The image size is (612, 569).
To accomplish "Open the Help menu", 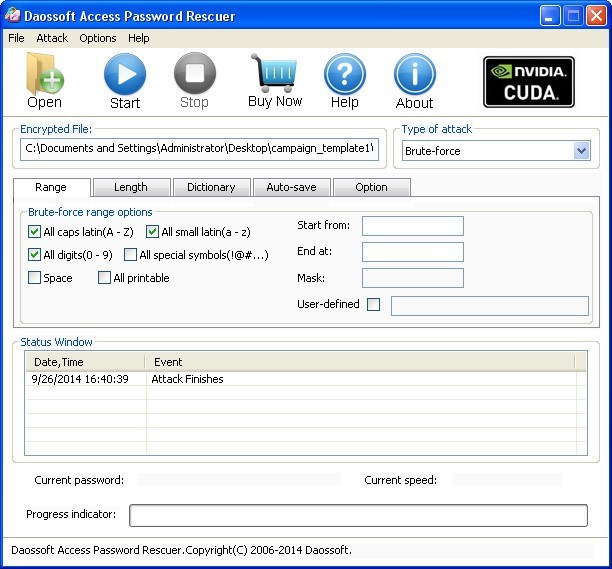I will pyautogui.click(x=139, y=38).
